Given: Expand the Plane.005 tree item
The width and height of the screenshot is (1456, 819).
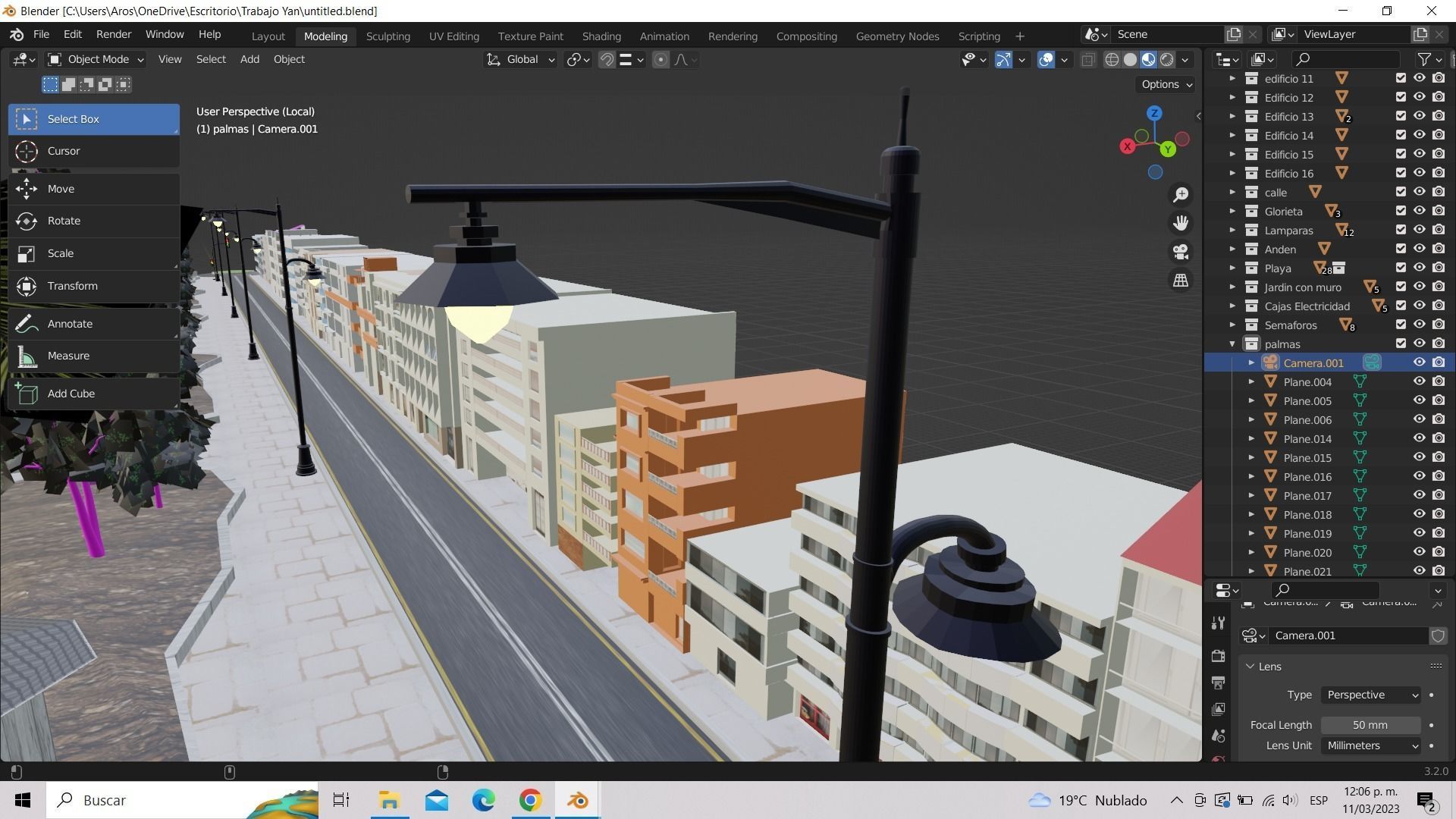Looking at the screenshot, I should pos(1251,400).
